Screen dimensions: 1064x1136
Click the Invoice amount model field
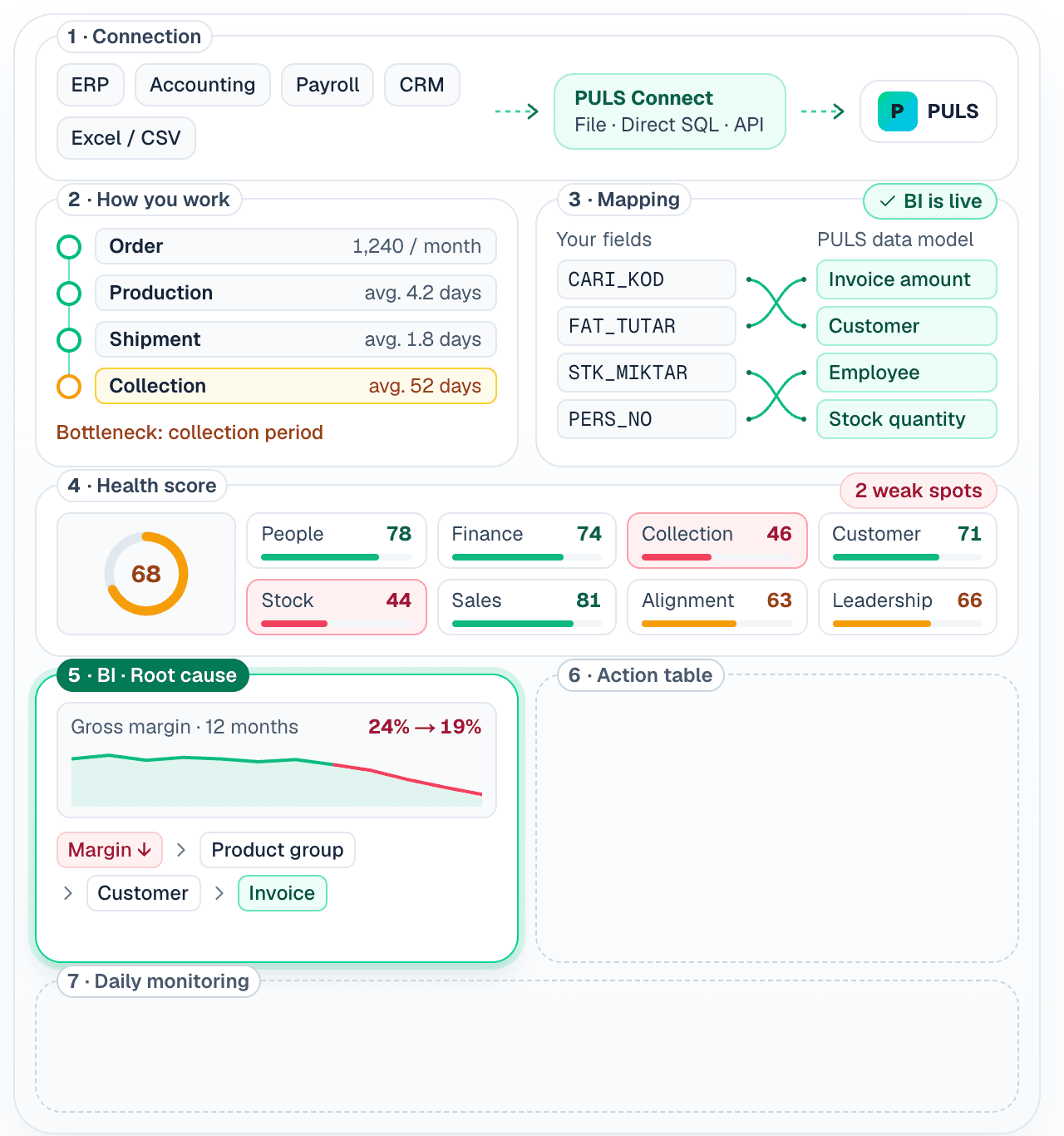pos(907,279)
